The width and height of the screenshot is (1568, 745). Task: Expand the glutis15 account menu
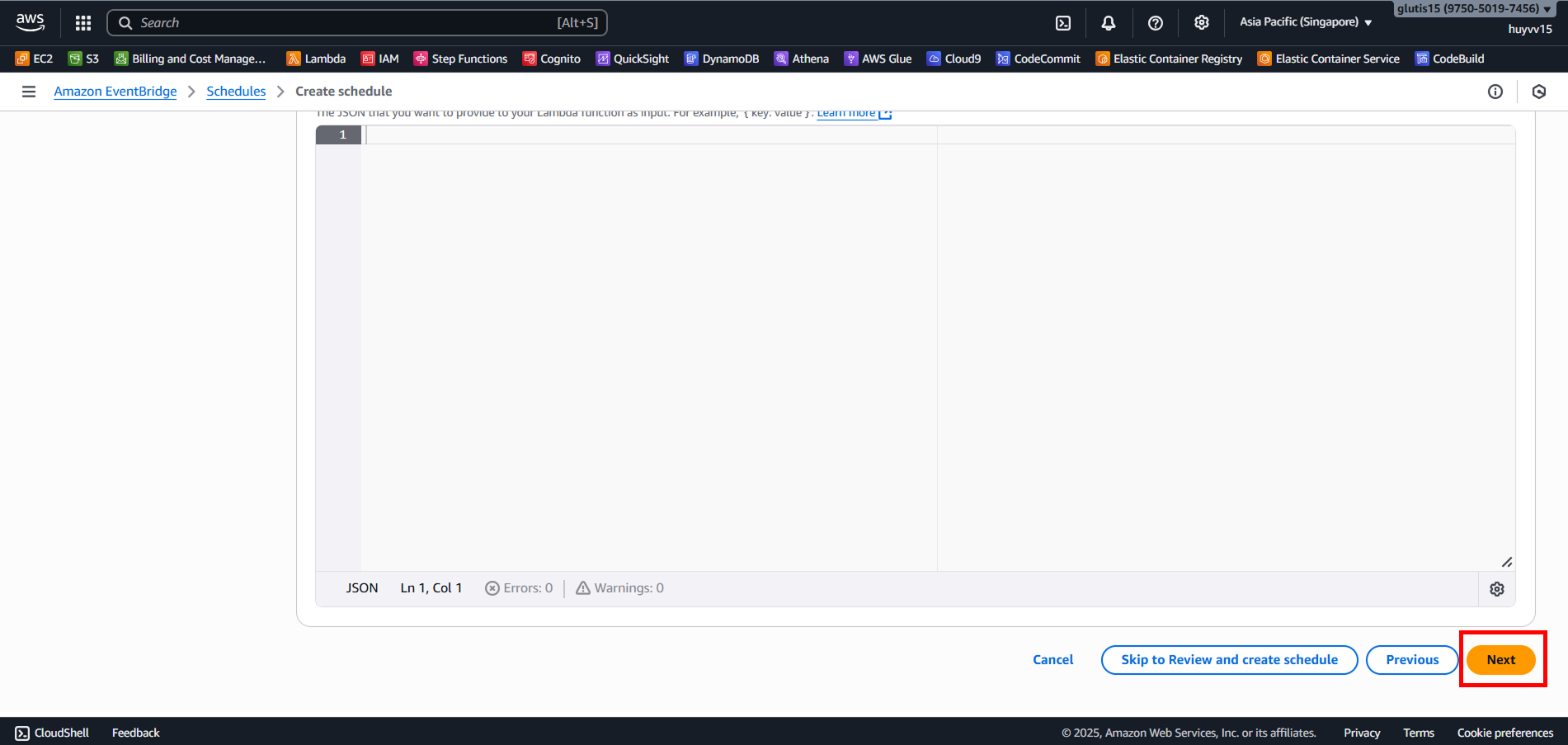1472,9
